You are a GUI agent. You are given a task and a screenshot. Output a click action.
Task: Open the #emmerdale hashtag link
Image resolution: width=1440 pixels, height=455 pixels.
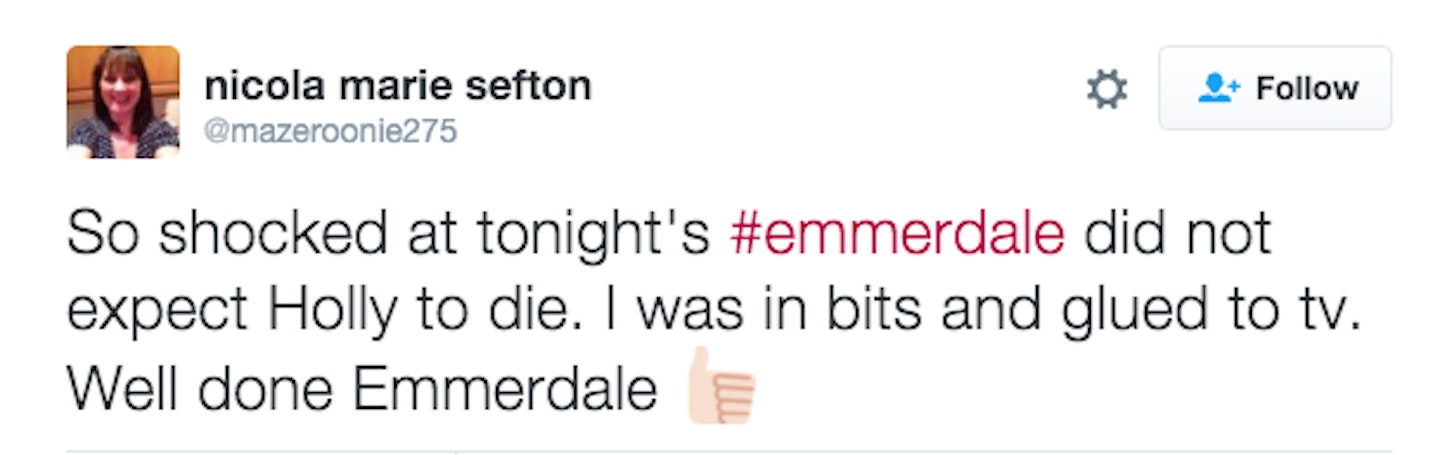(x=897, y=235)
